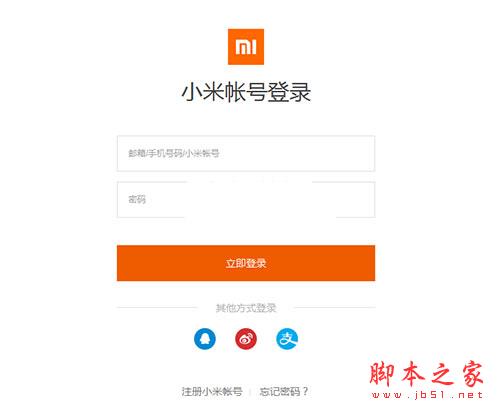This screenshot has width=500, height=411.
Task: Click into the 密码 password field
Action: pyautogui.click(x=246, y=200)
